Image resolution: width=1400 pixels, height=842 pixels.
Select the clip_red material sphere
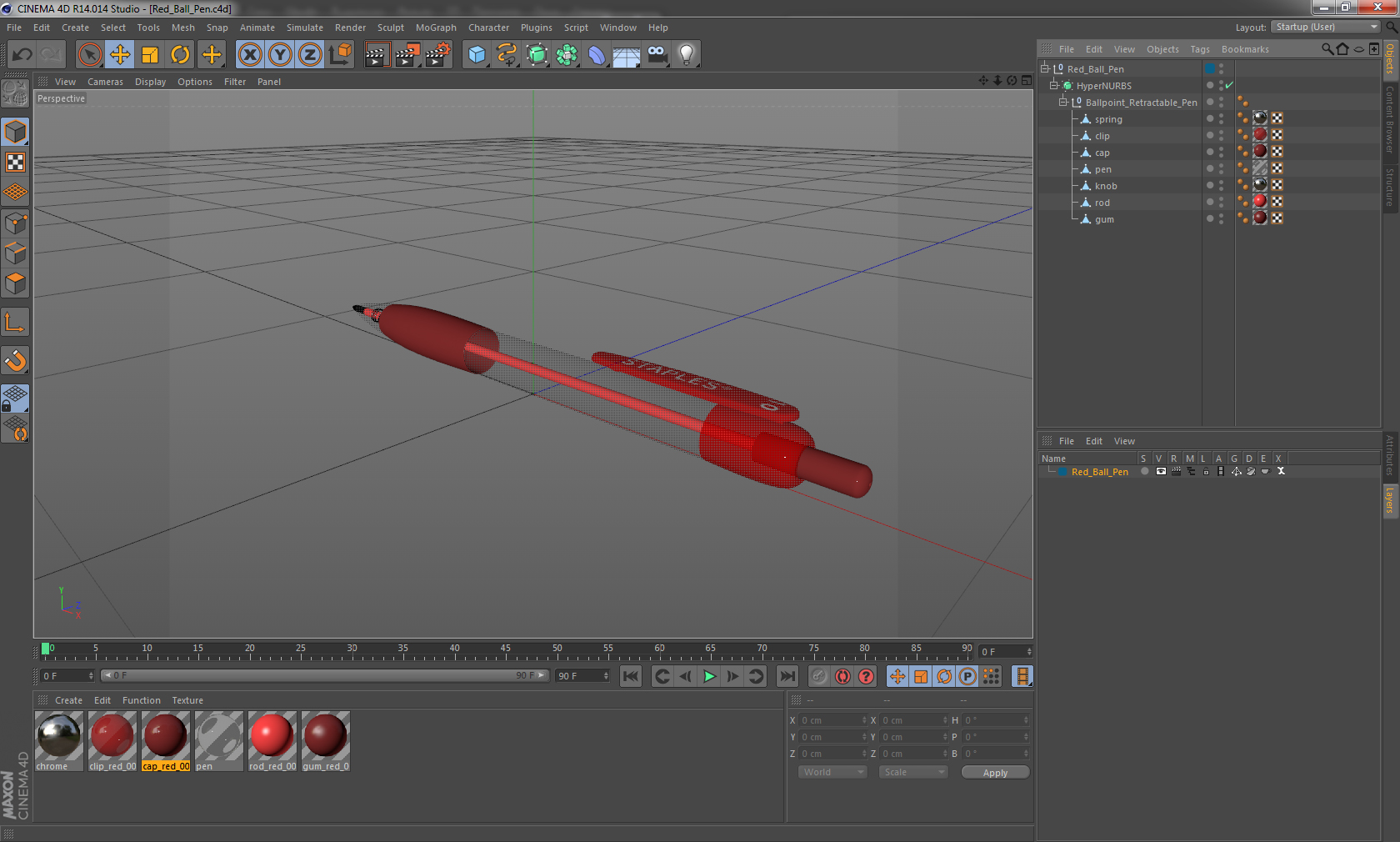112,735
